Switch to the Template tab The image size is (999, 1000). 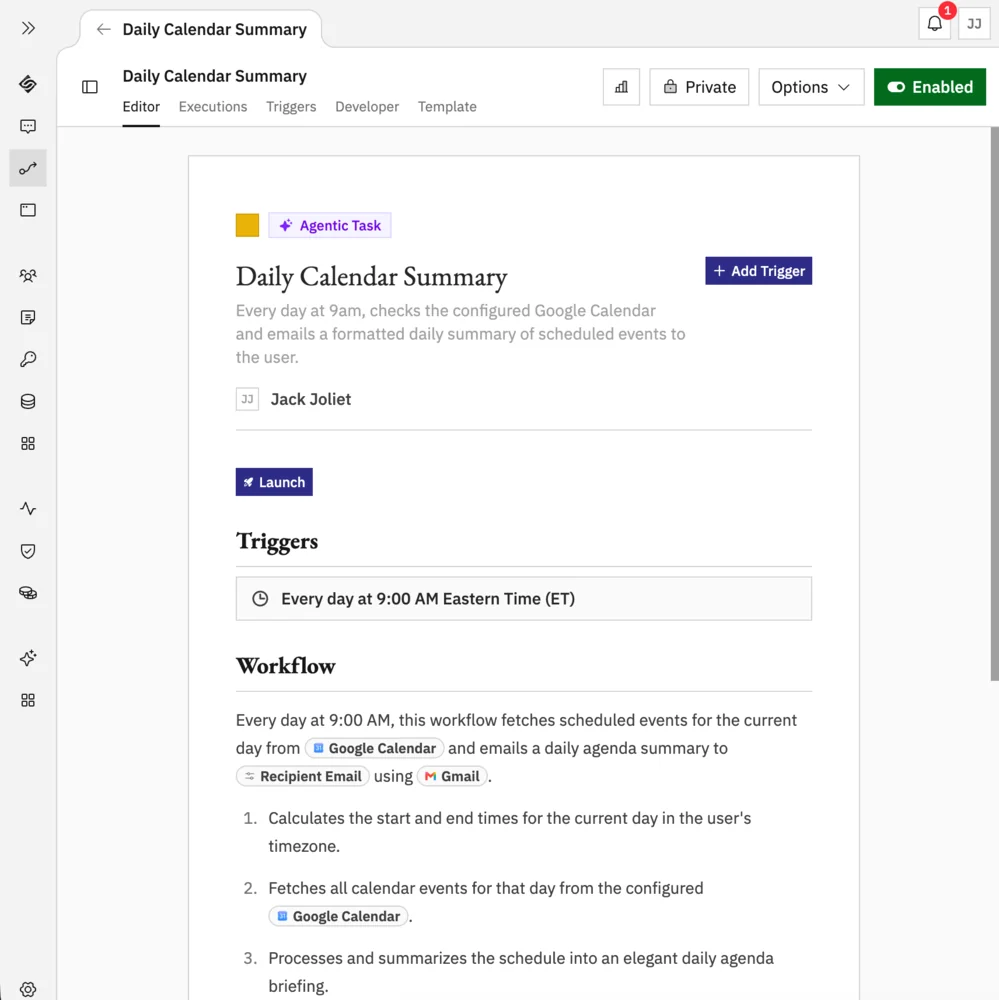[x=447, y=107]
